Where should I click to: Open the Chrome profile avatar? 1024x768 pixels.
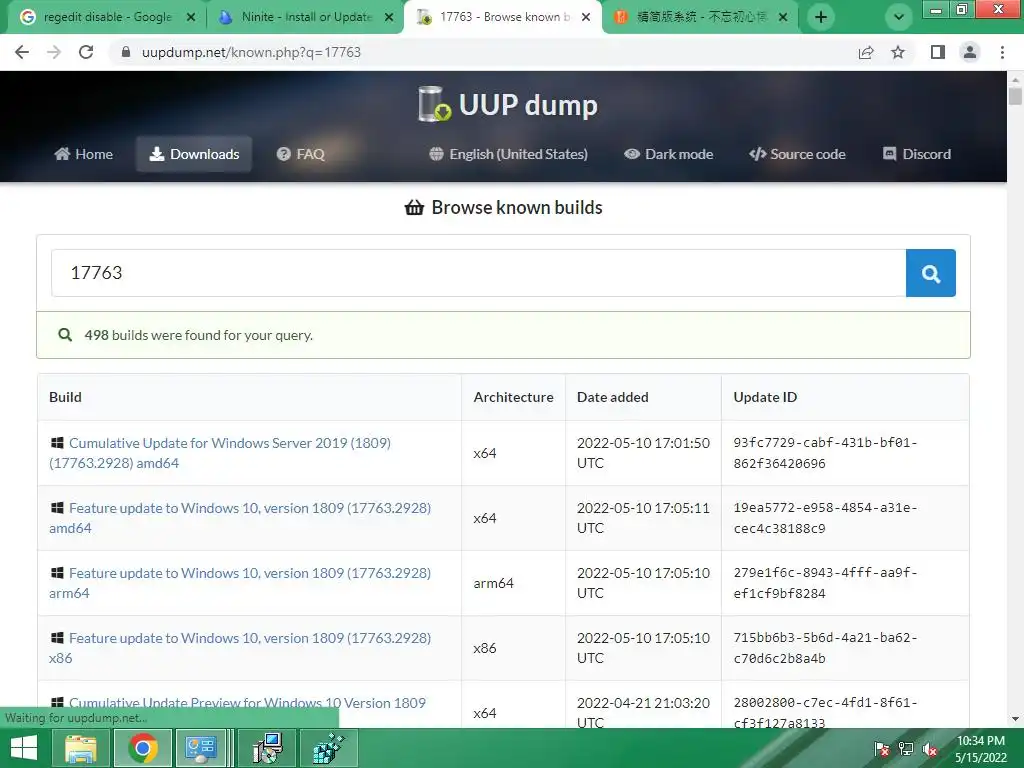click(970, 52)
